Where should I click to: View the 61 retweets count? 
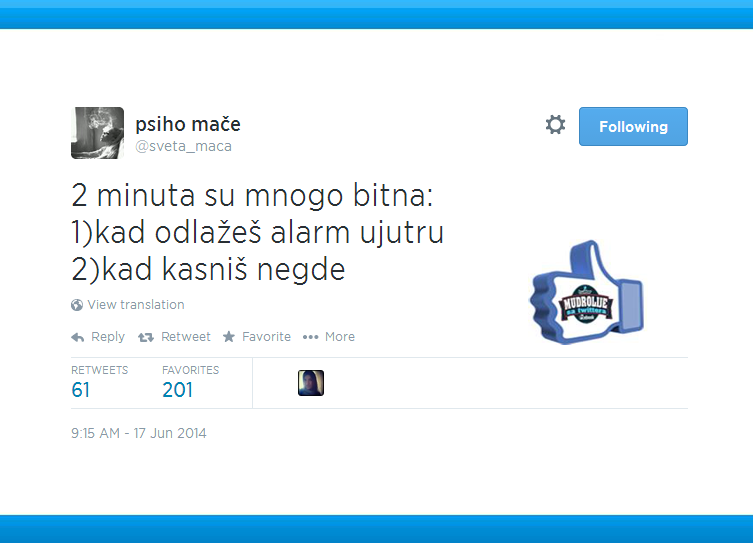click(x=81, y=390)
